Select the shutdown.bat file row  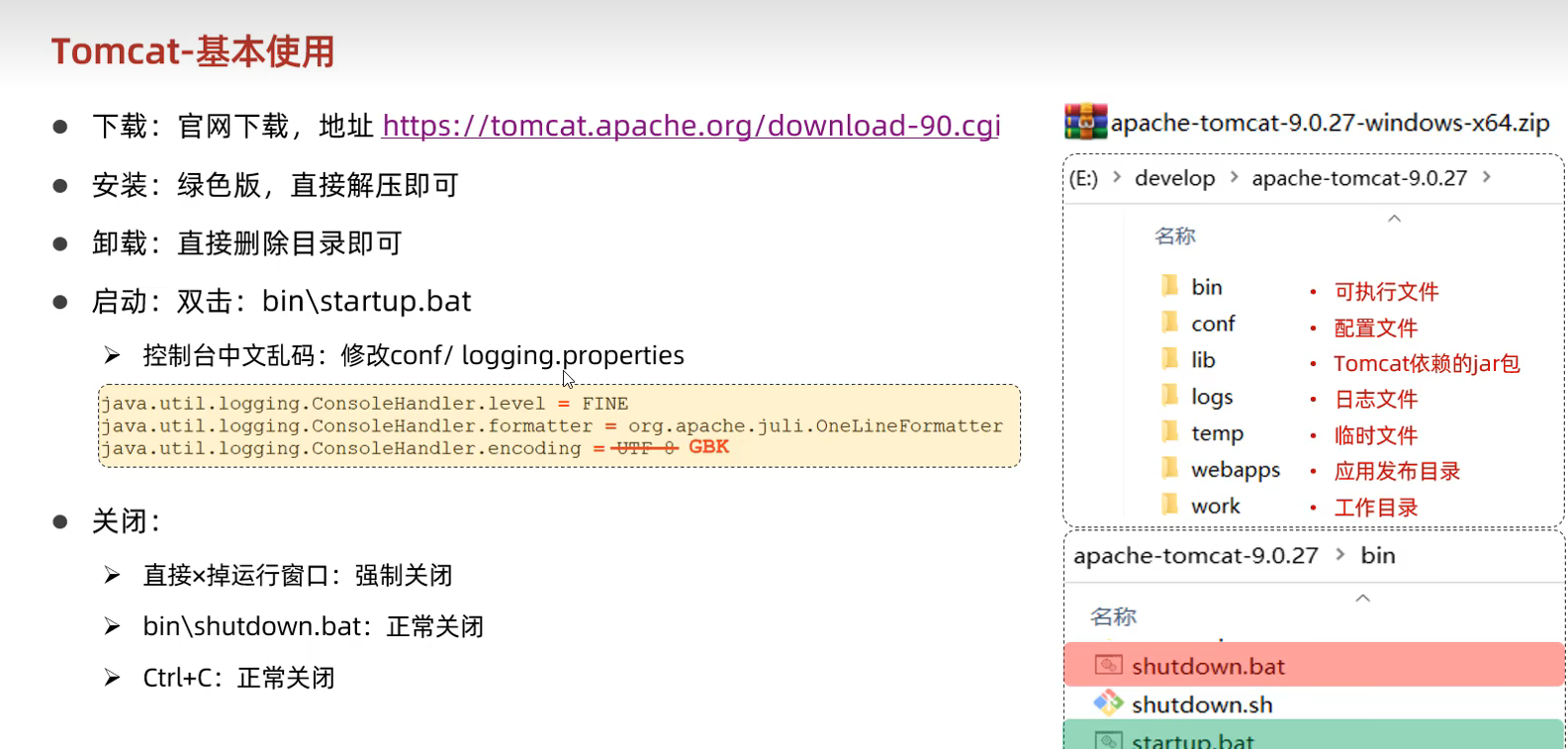(1314, 665)
